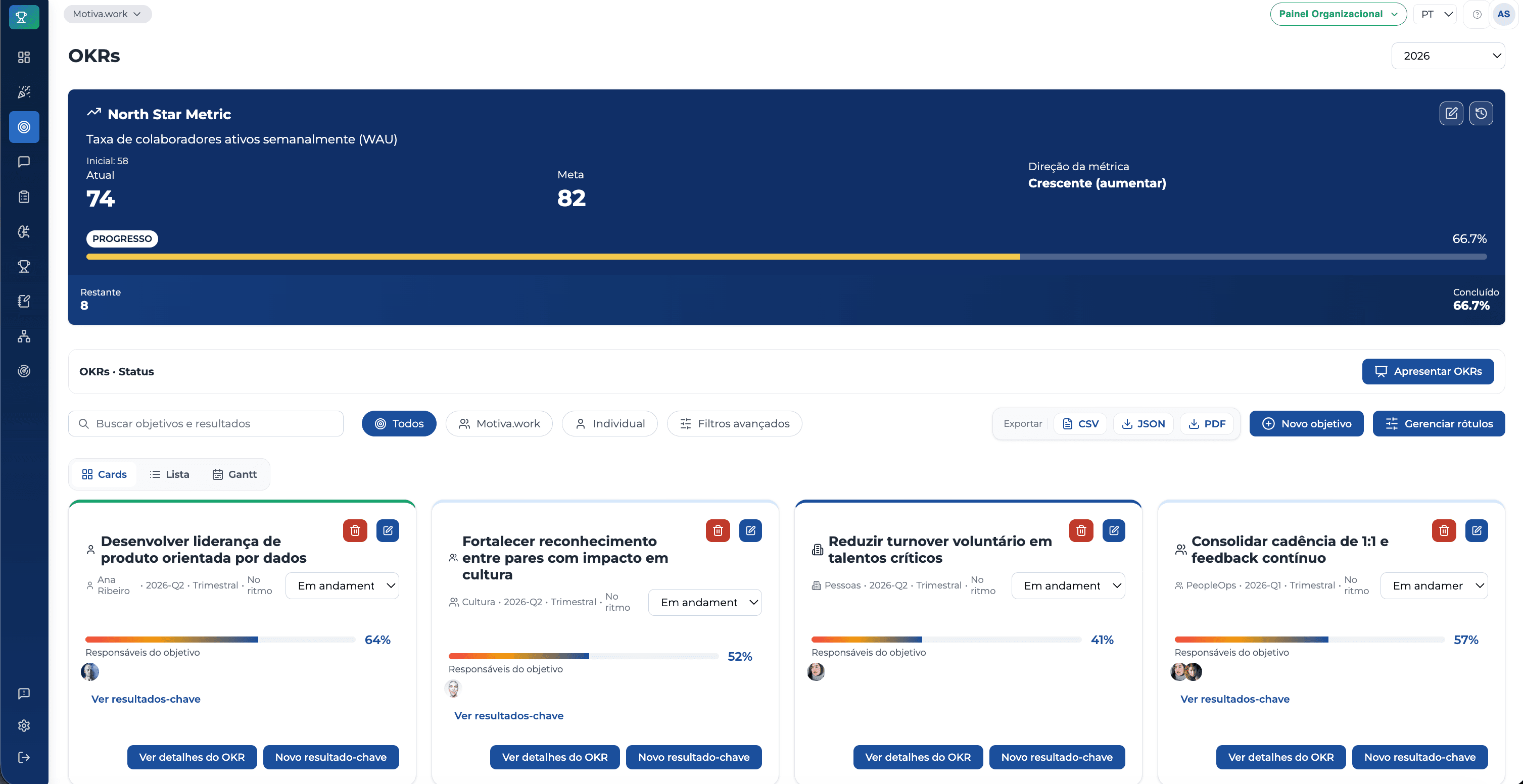The width and height of the screenshot is (1523, 784).
Task: Open the PT language dropdown
Action: click(x=1435, y=14)
